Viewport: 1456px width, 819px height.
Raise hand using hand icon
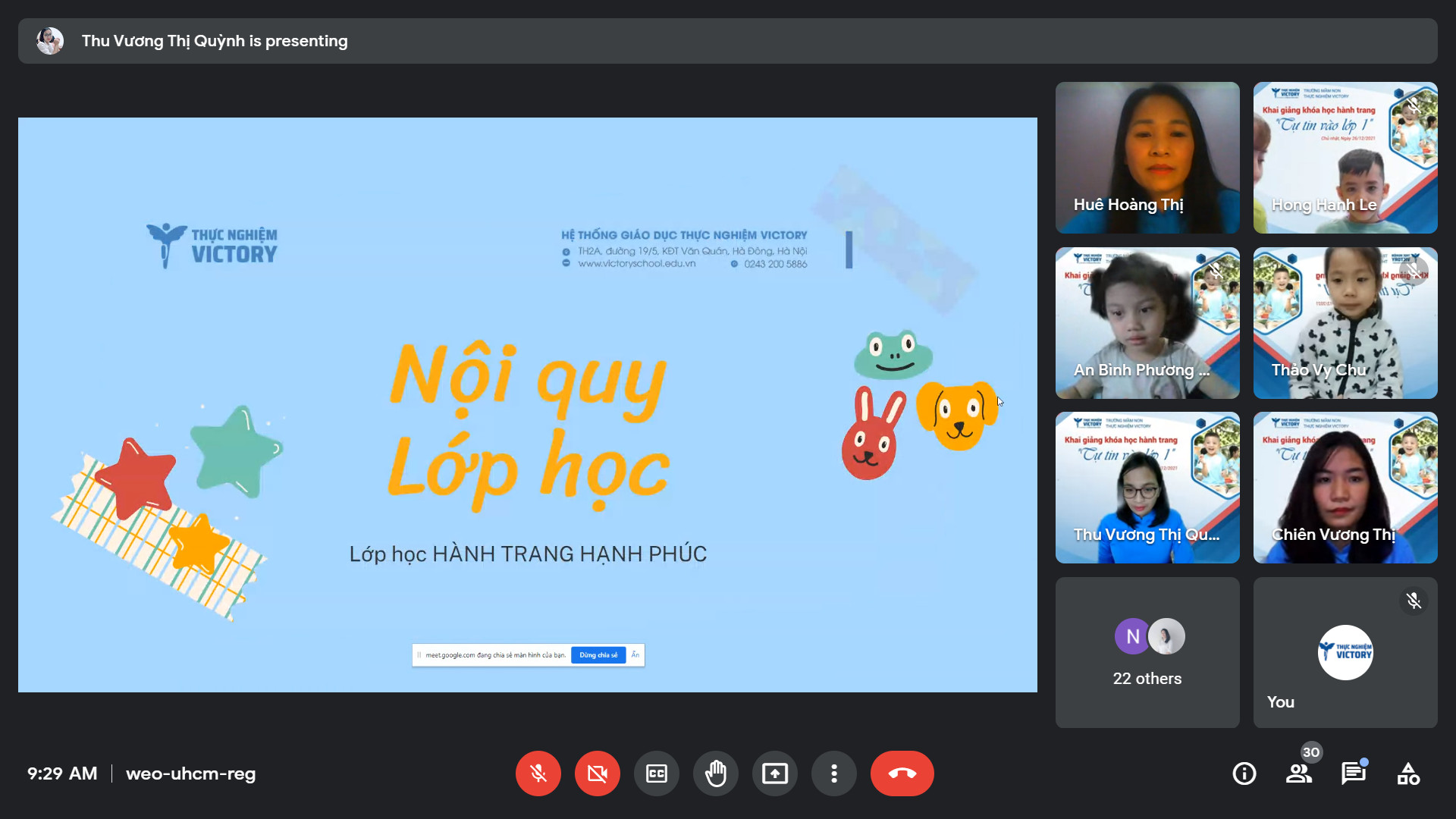tap(715, 773)
